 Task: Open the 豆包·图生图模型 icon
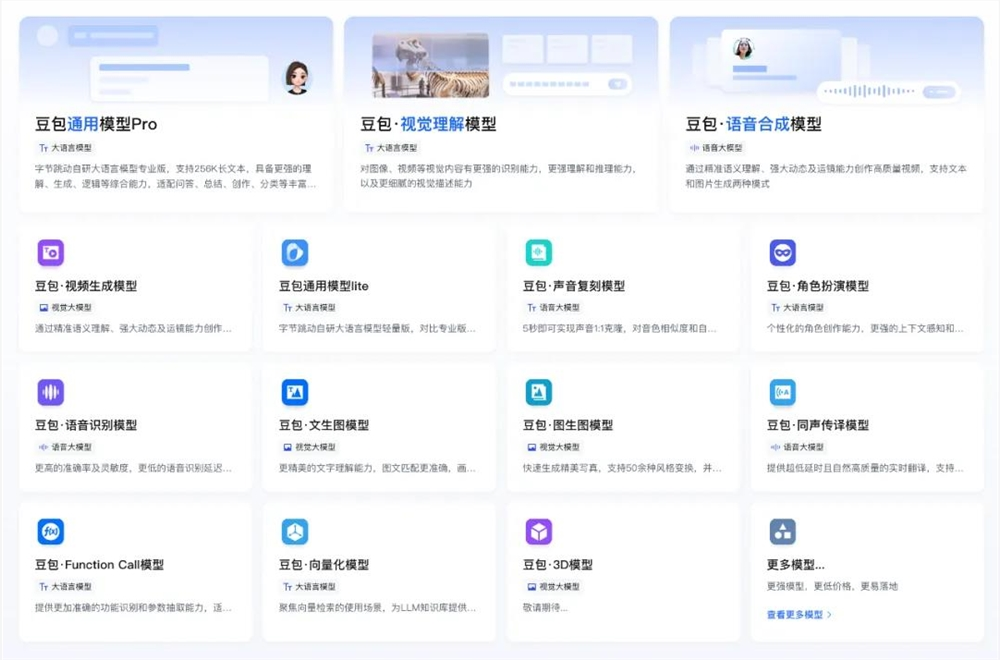tap(539, 392)
